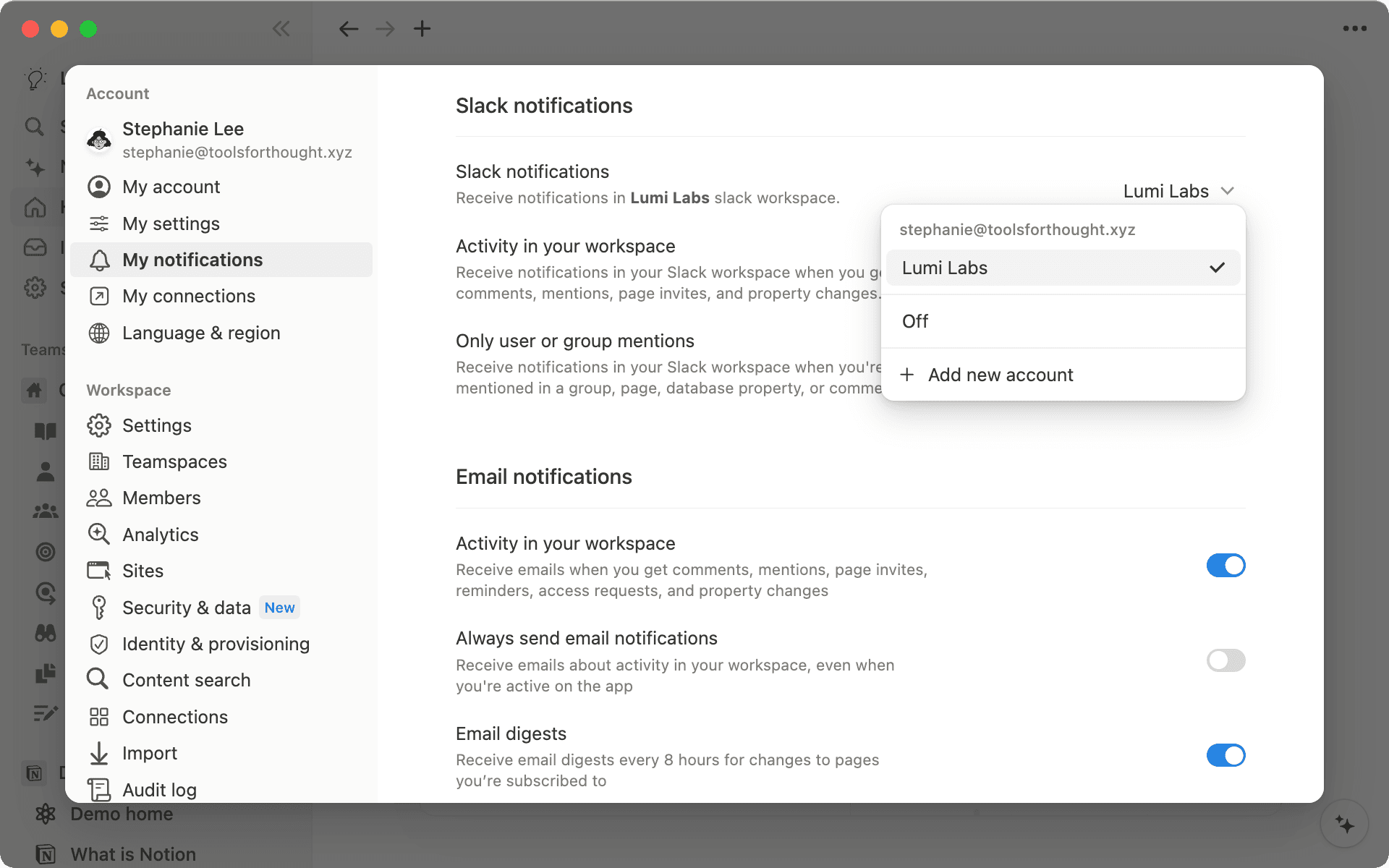Open Stephanie Lee's account profile

point(183,139)
